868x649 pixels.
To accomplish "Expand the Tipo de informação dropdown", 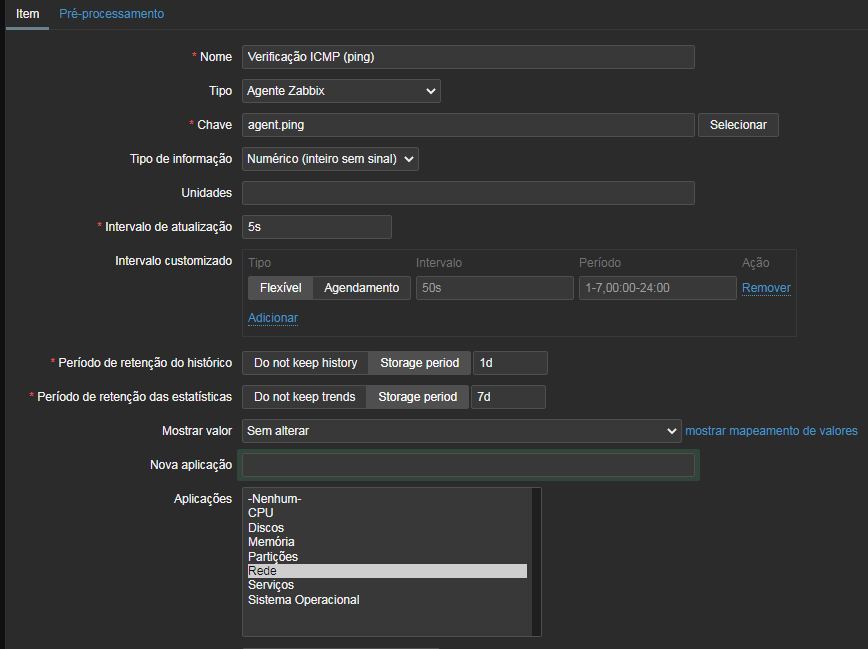I will (330, 159).
